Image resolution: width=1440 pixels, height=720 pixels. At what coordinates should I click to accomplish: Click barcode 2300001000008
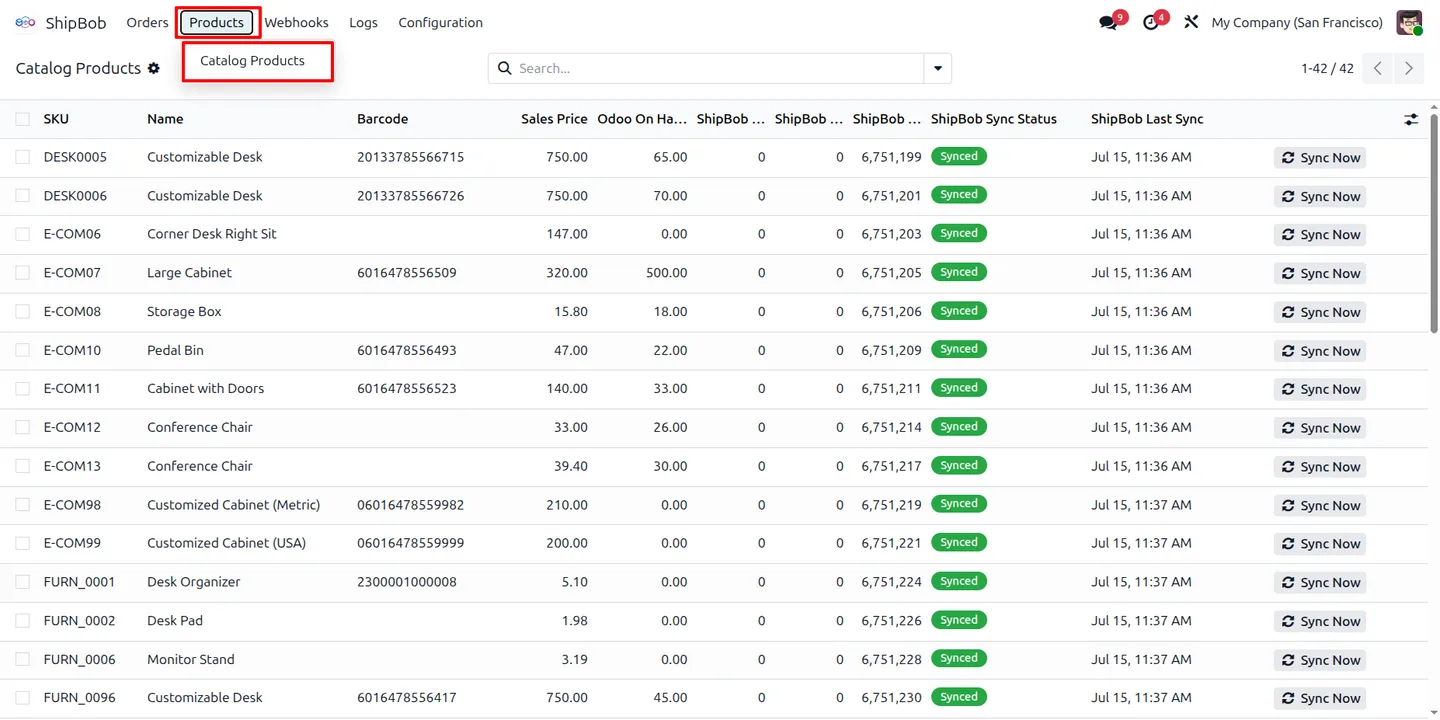tap(407, 582)
